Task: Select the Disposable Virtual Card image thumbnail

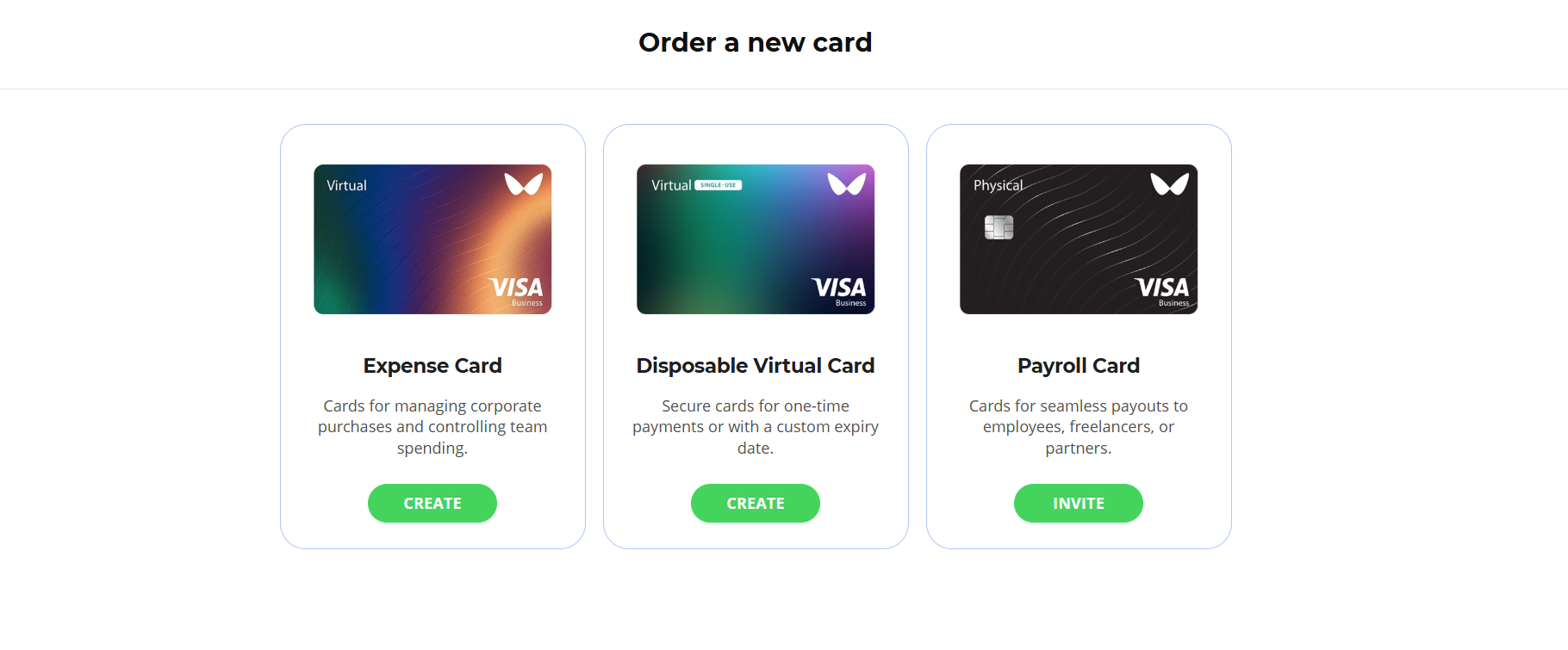Action: [x=756, y=239]
